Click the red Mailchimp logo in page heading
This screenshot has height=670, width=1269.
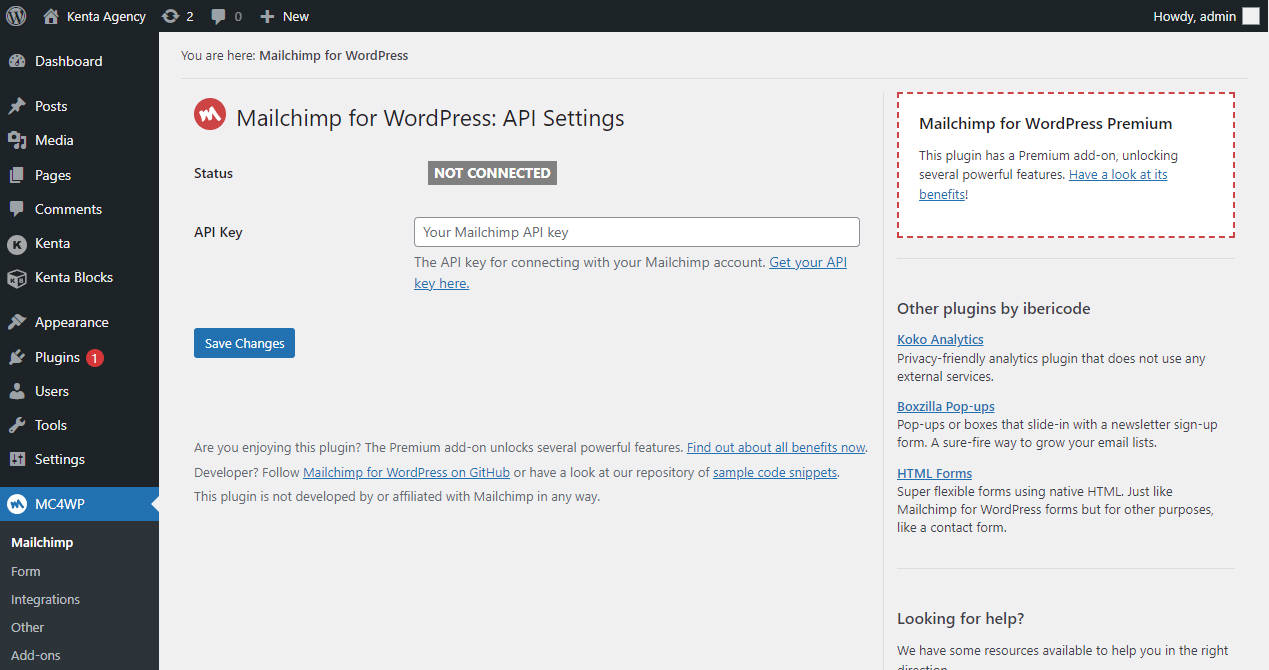209,115
